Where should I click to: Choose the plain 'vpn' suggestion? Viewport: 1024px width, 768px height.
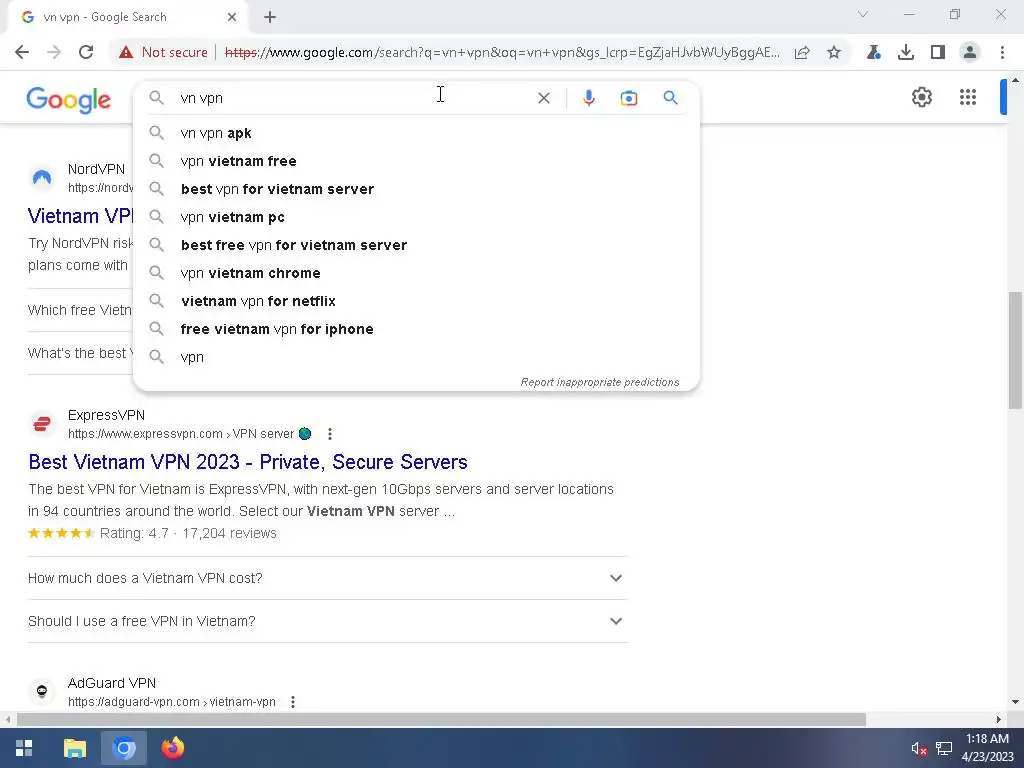[416, 357]
